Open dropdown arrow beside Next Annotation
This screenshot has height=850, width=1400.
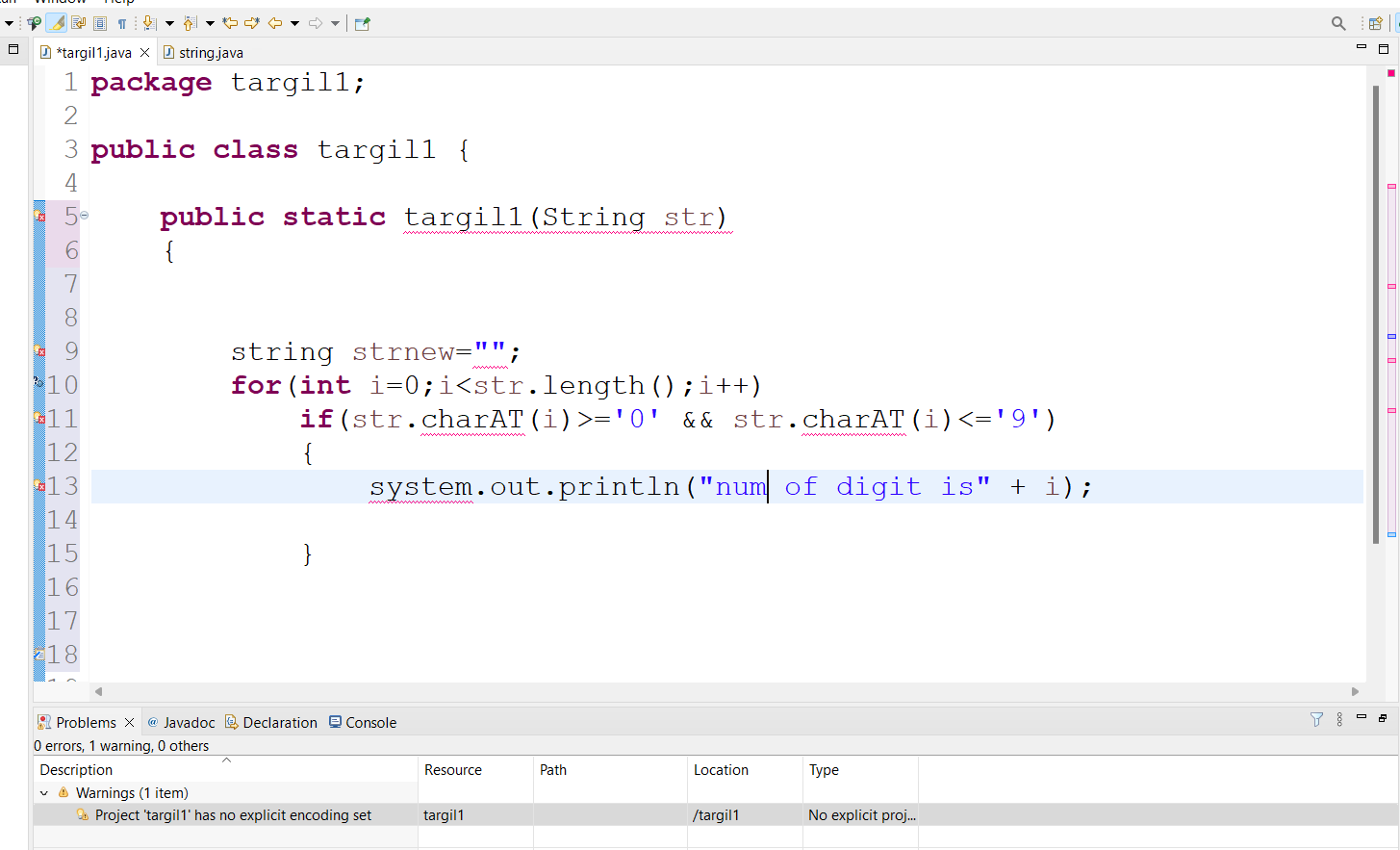point(169,23)
